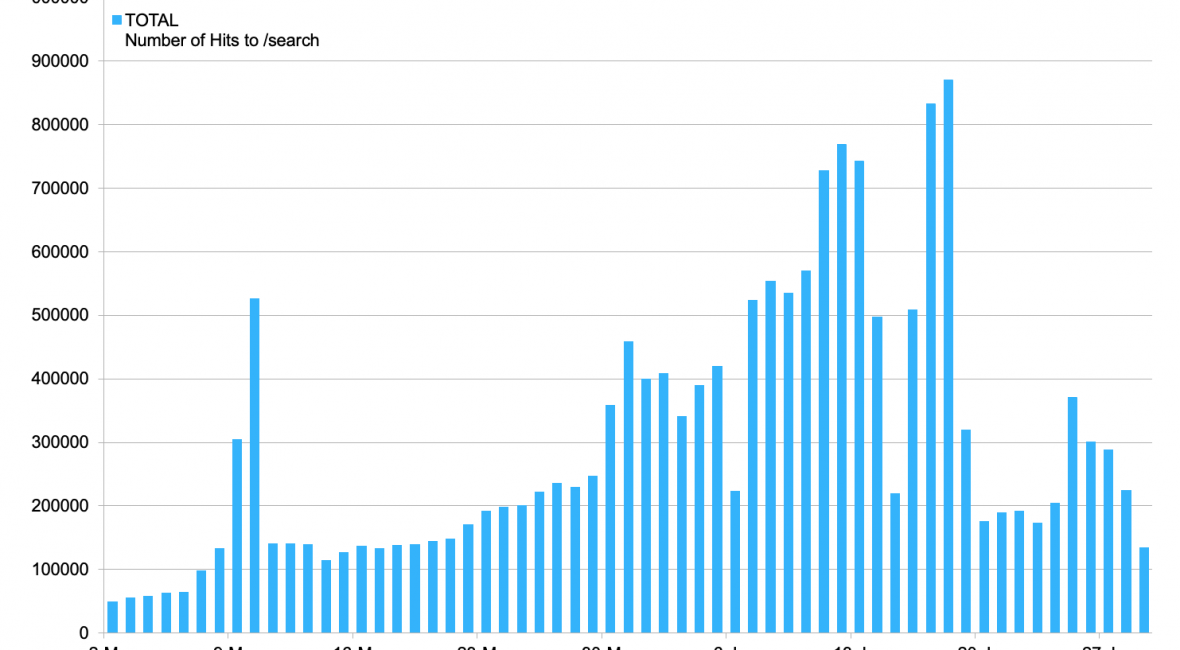The width and height of the screenshot is (1180, 650).
Task: Select the TOTAL legend label
Action: click(151, 21)
